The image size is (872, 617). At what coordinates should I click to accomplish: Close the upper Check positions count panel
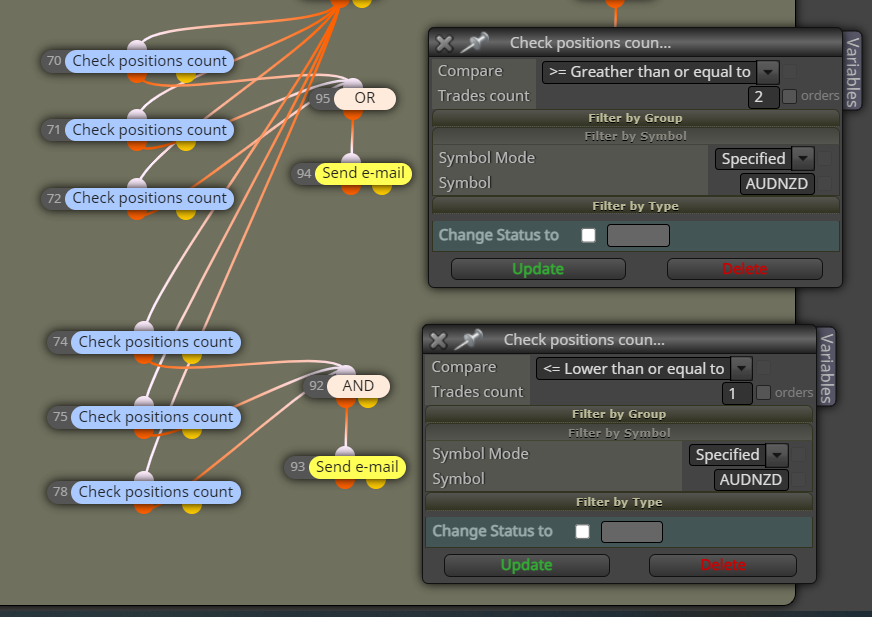coord(444,43)
